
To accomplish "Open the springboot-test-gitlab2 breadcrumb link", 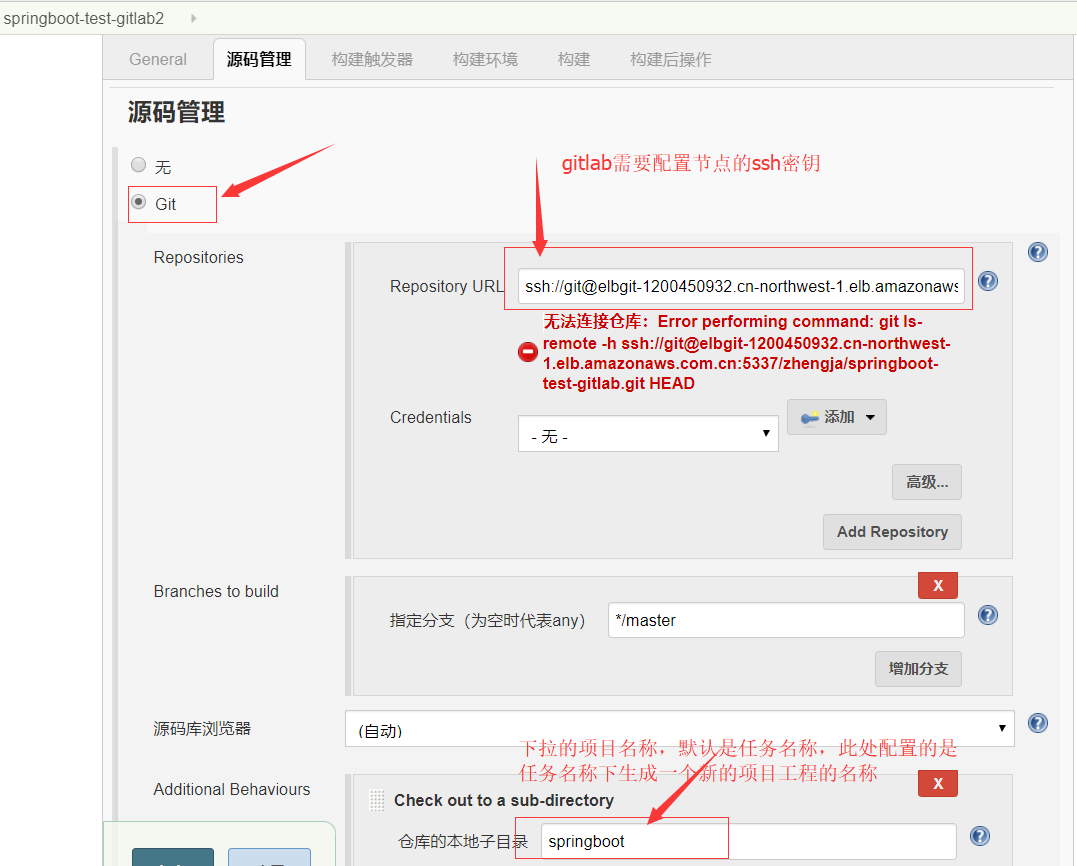I will click(84, 19).
